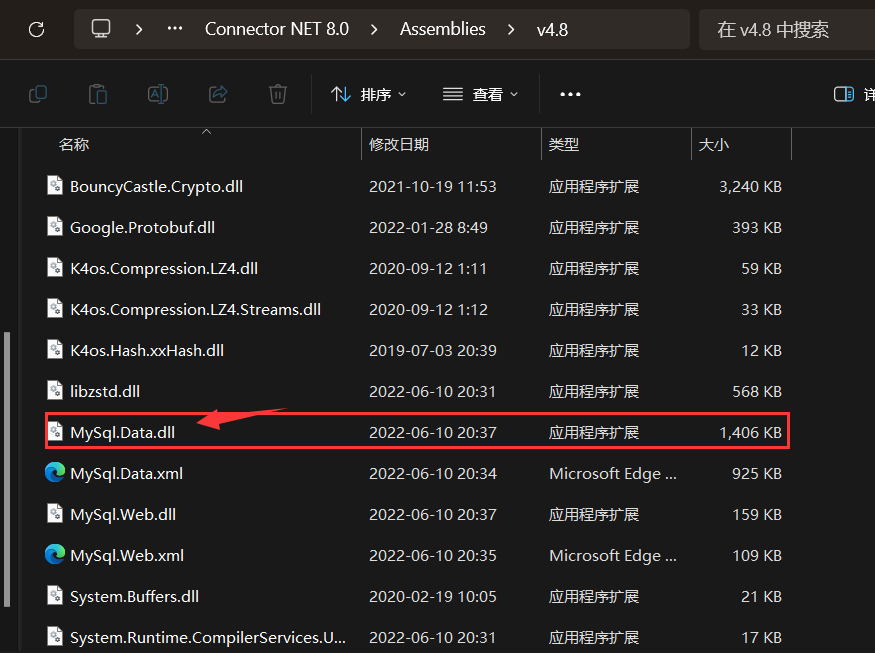The width and height of the screenshot is (875, 653).
Task: Click the Edge icon of MySql.Web.xml
Action: point(55,555)
